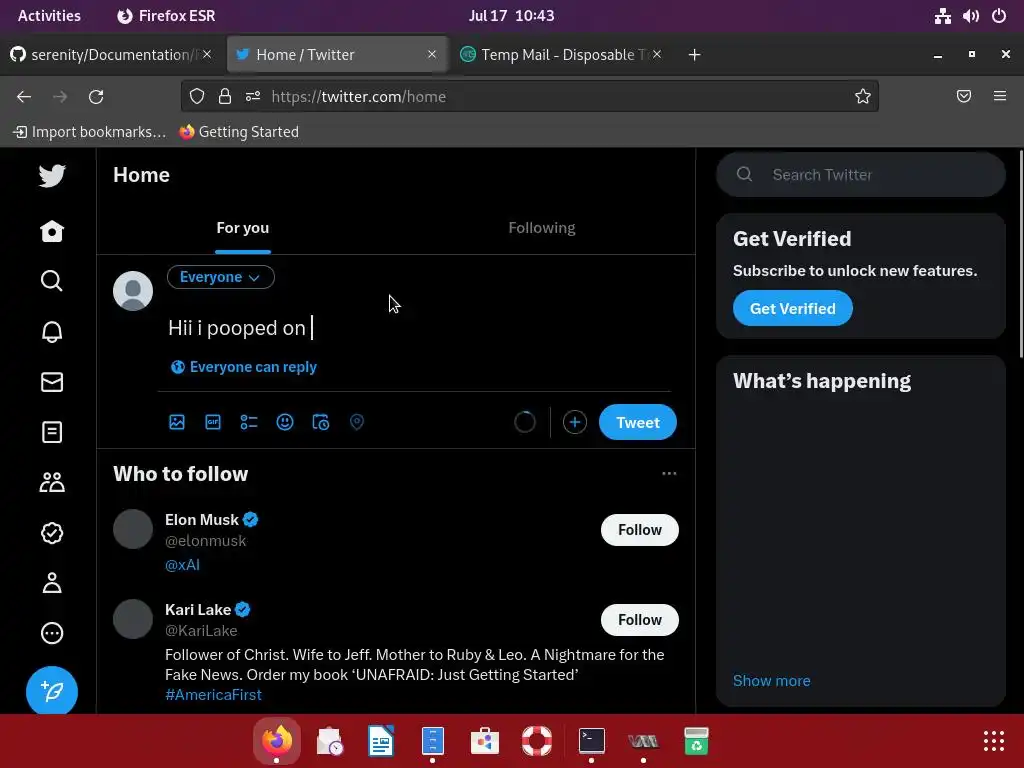Open the Verified badge sidebar icon

[52, 533]
